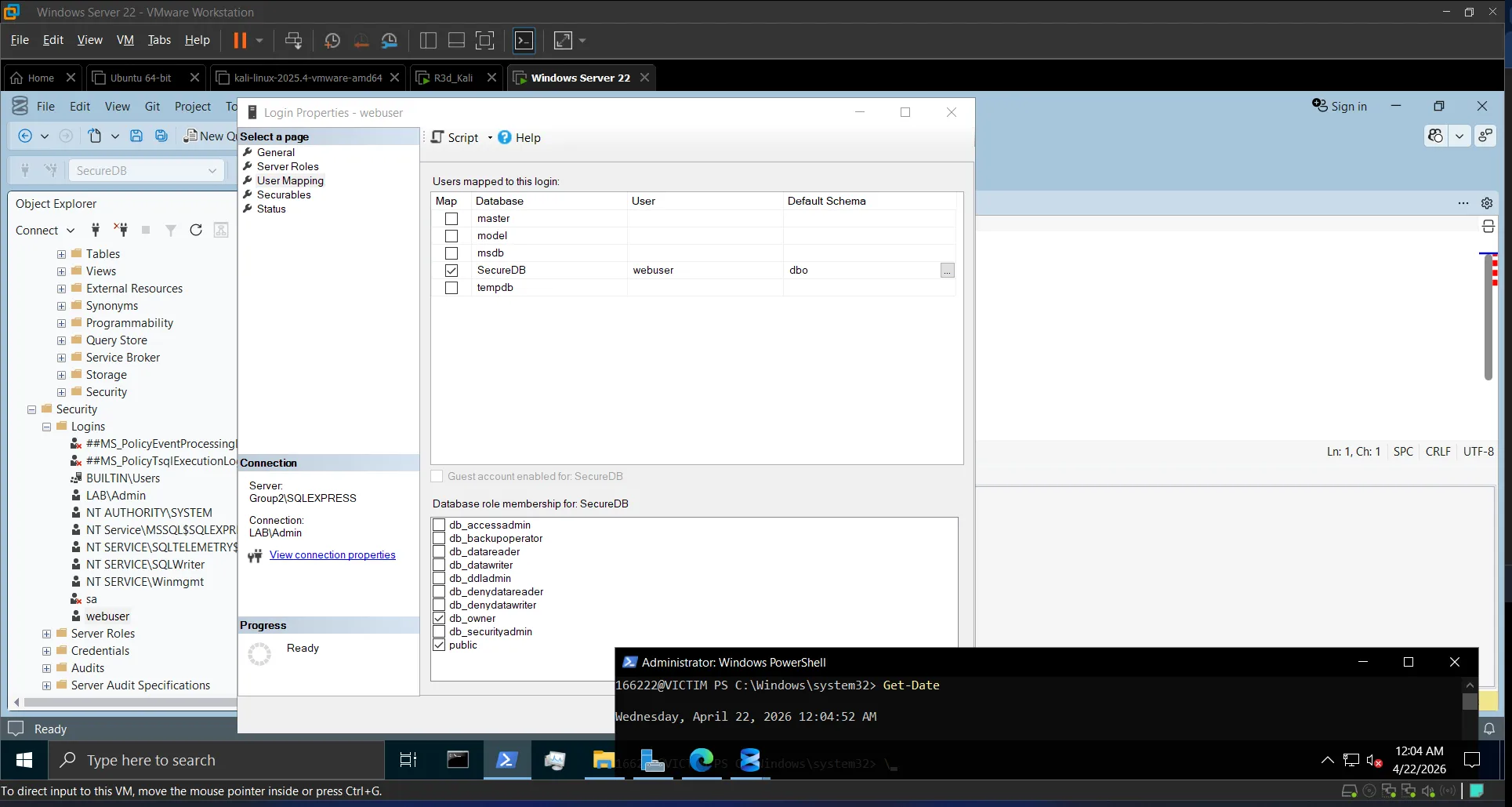Click the taskbar search box
The height and width of the screenshot is (807, 1512).
[x=216, y=760]
